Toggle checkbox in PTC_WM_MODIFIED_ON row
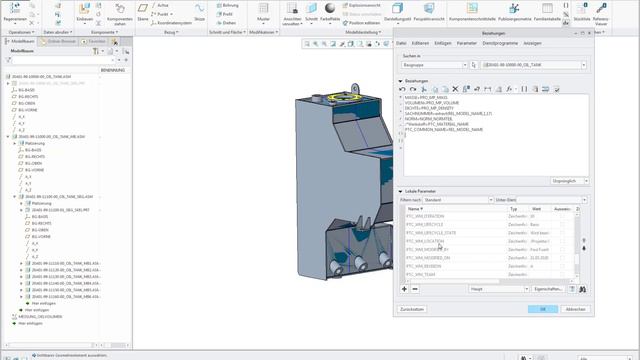This screenshot has width=640, height=360. [x=562, y=258]
